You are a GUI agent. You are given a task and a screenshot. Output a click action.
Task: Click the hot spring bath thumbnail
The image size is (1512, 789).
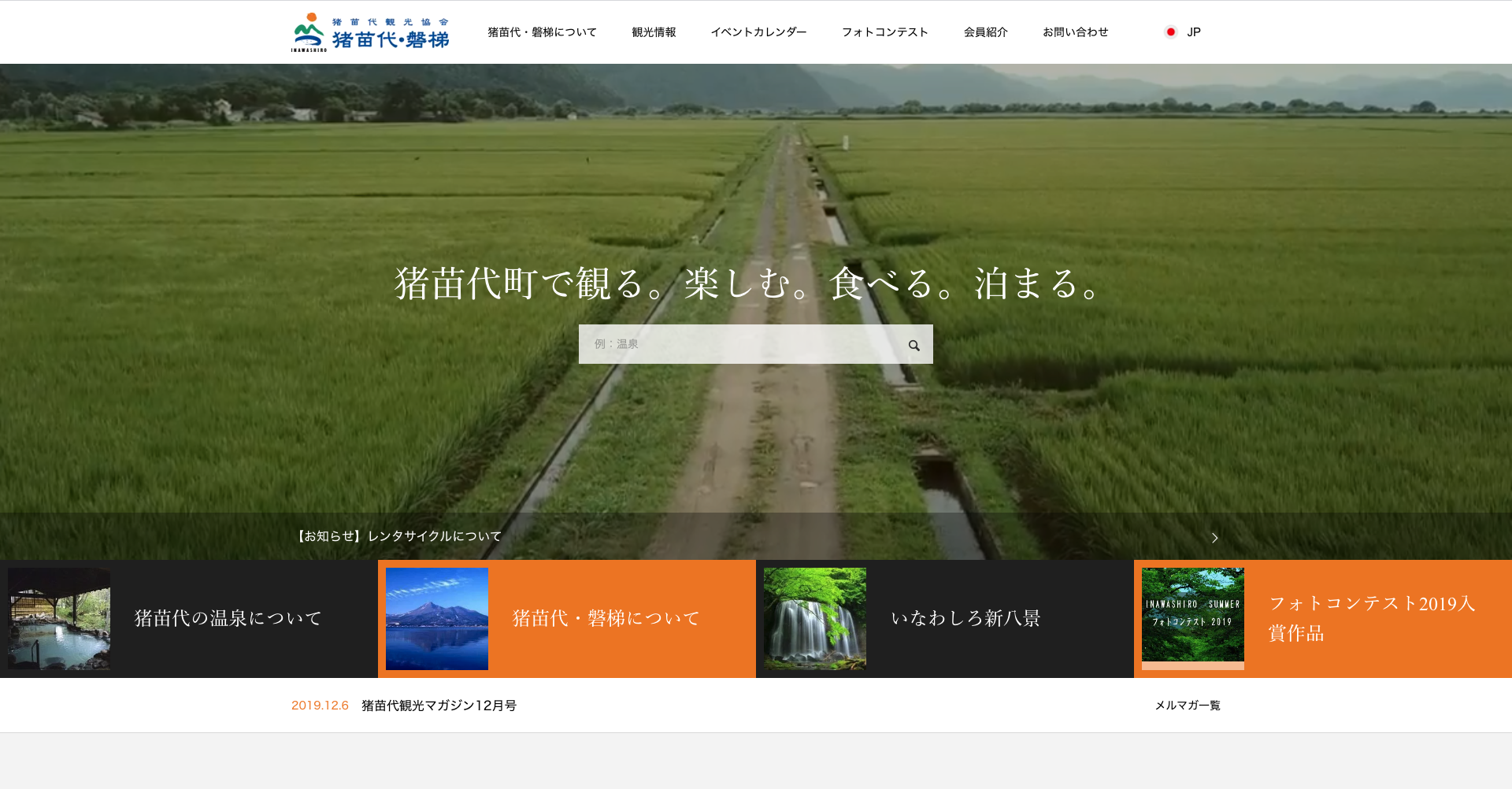[59, 619]
